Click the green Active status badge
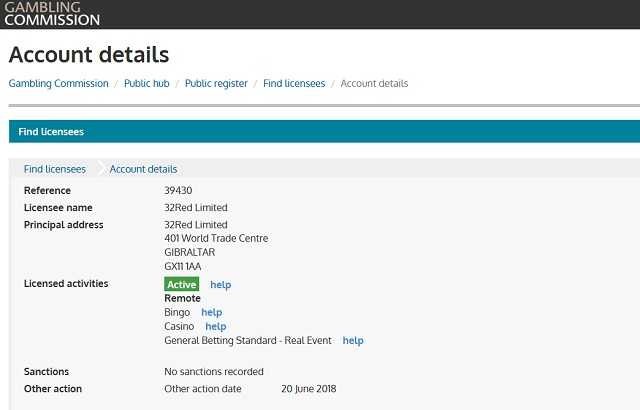 pos(182,284)
